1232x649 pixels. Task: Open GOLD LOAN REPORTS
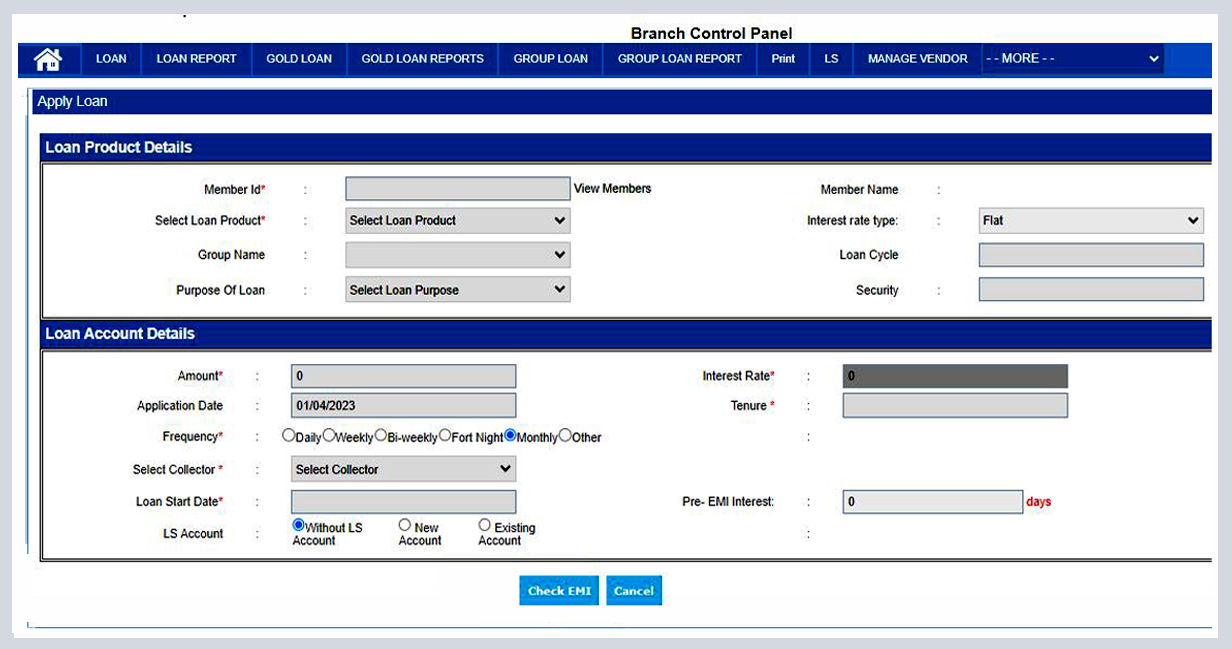(x=422, y=59)
